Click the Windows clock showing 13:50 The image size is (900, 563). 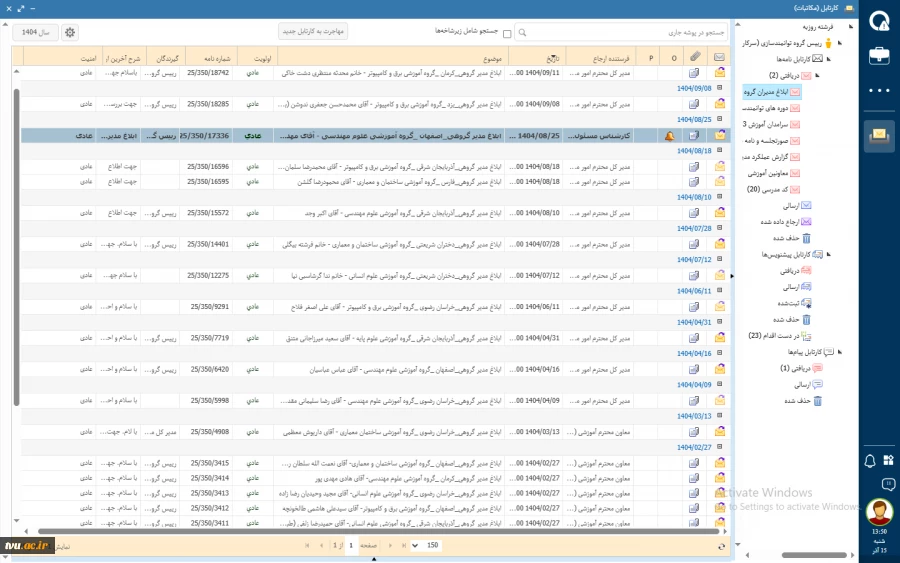(879, 532)
